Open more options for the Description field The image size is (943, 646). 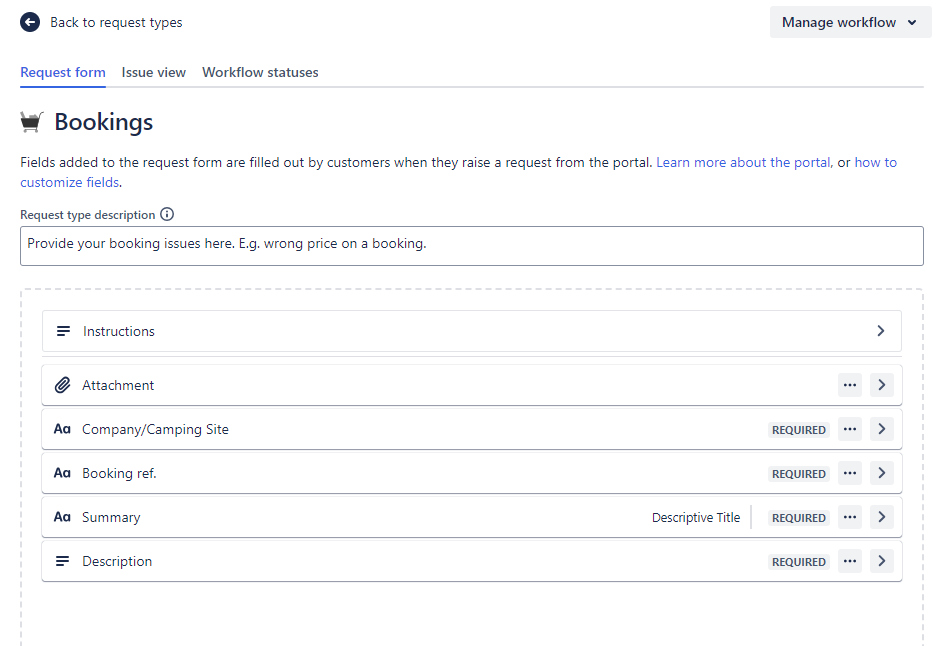tap(850, 561)
